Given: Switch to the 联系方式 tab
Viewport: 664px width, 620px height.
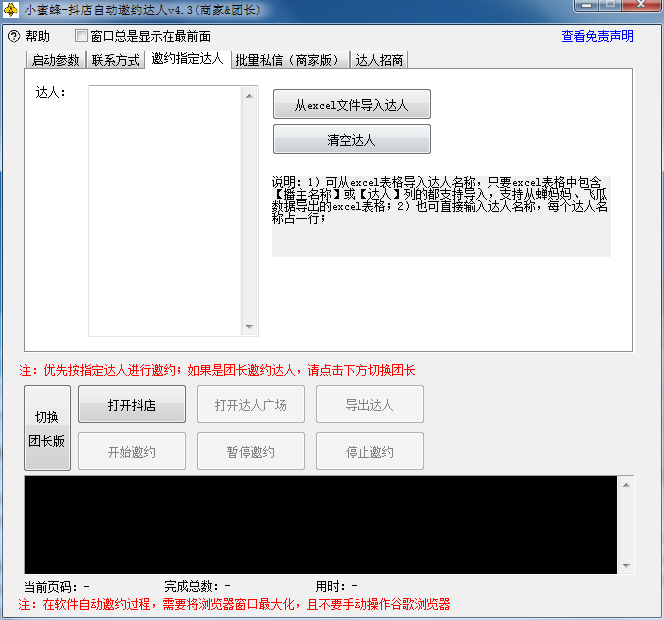Looking at the screenshot, I should tap(116, 60).
